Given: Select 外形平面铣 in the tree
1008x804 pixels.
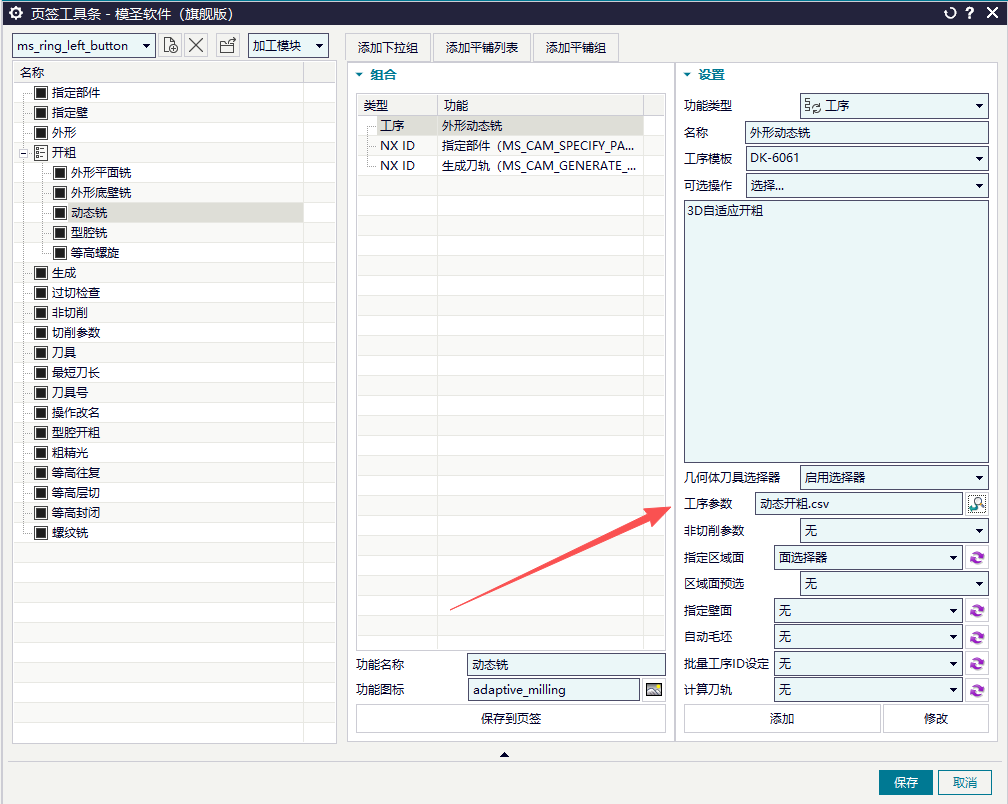Looking at the screenshot, I should pyautogui.click(x=101, y=173).
